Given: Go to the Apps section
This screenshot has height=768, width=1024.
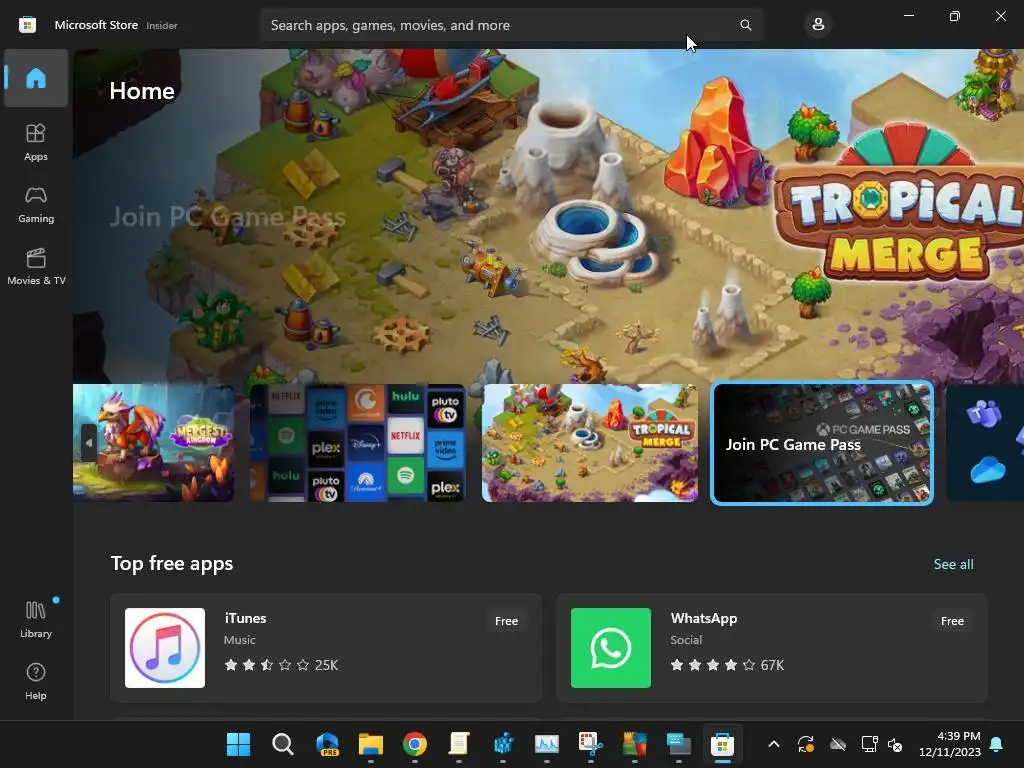Looking at the screenshot, I should click(x=36, y=142).
